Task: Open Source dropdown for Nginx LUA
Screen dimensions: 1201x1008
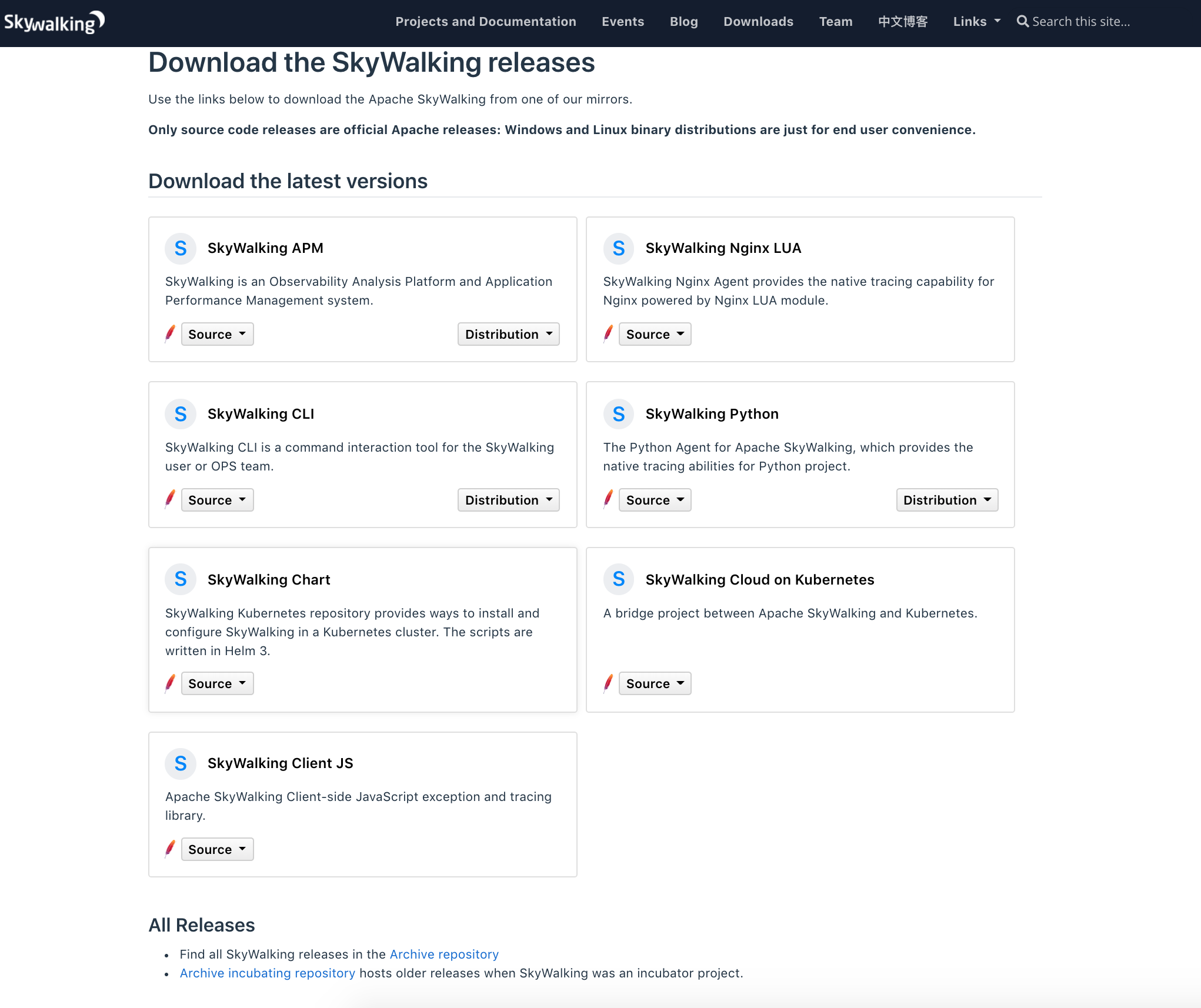Action: pos(655,334)
